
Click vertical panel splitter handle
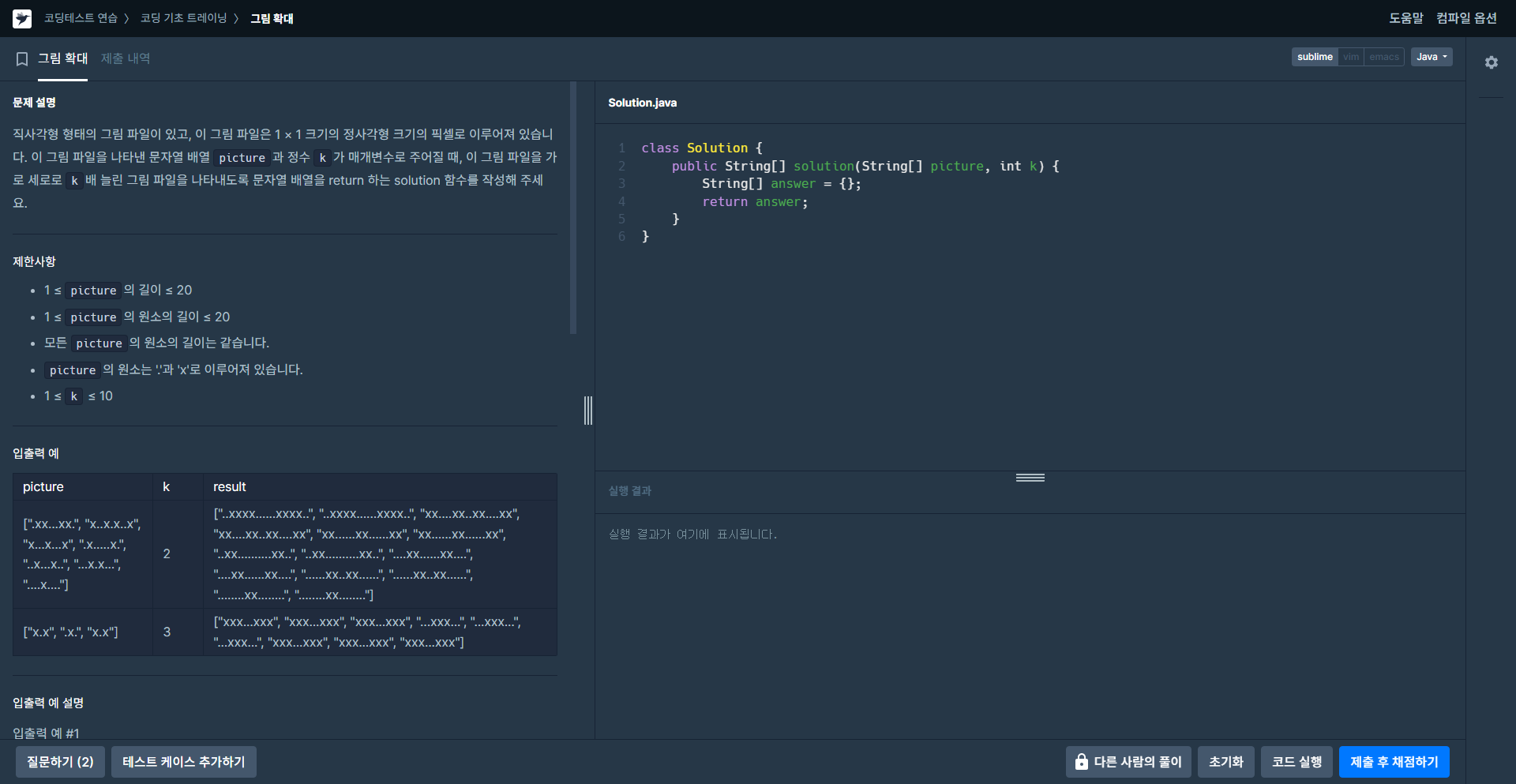(588, 411)
